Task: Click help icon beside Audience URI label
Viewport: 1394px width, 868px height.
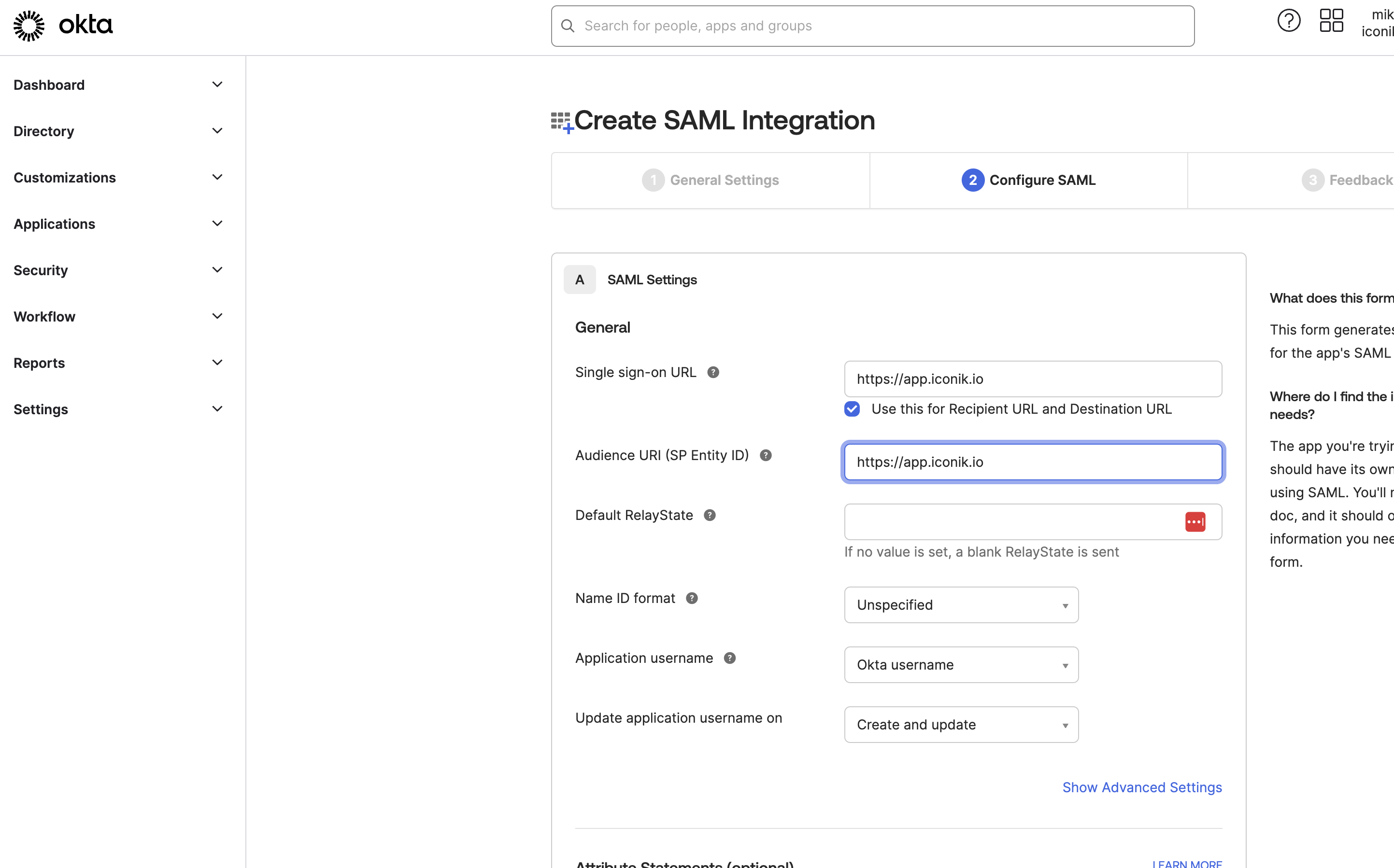Action: [x=766, y=455]
